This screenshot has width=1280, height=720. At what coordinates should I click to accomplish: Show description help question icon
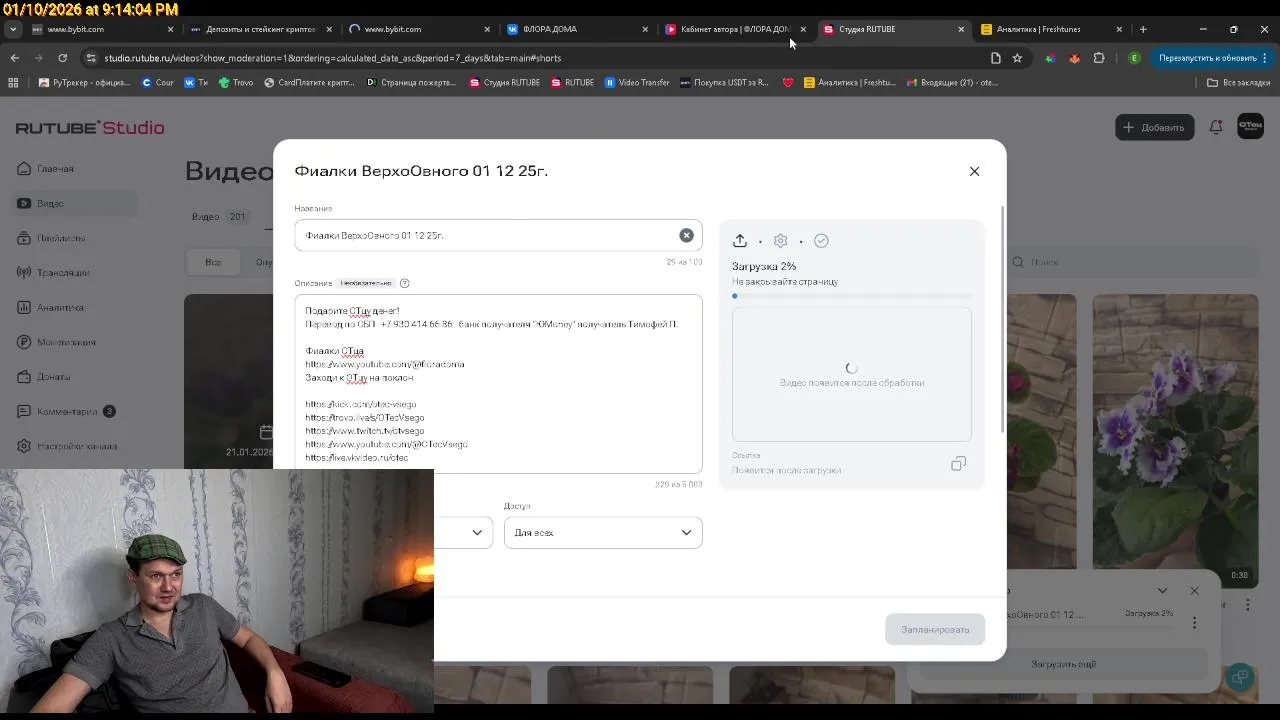404,283
